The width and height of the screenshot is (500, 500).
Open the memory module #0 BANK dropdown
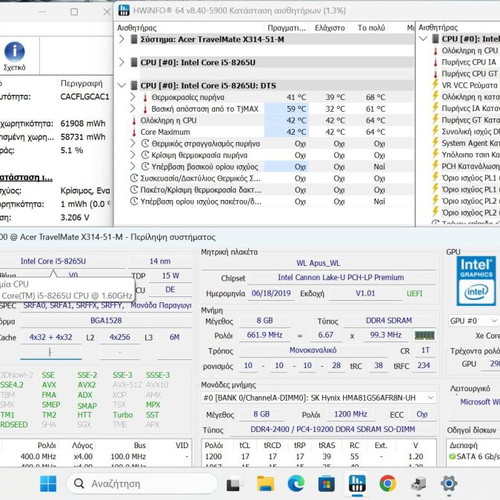pyautogui.click(x=319, y=398)
